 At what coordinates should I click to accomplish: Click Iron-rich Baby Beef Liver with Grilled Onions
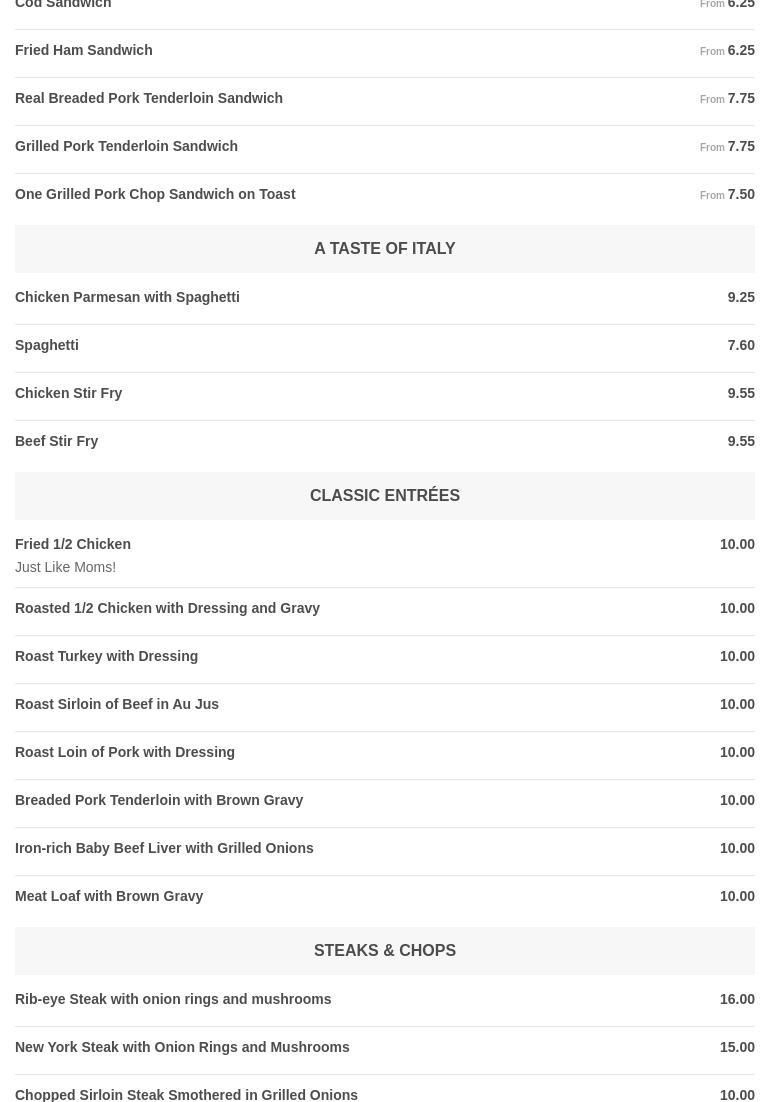pos(164,848)
